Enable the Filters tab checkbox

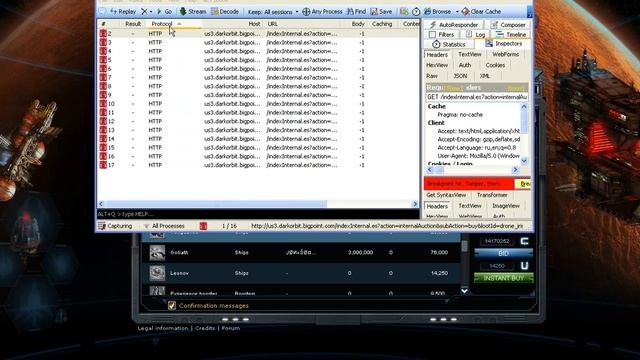(432, 35)
